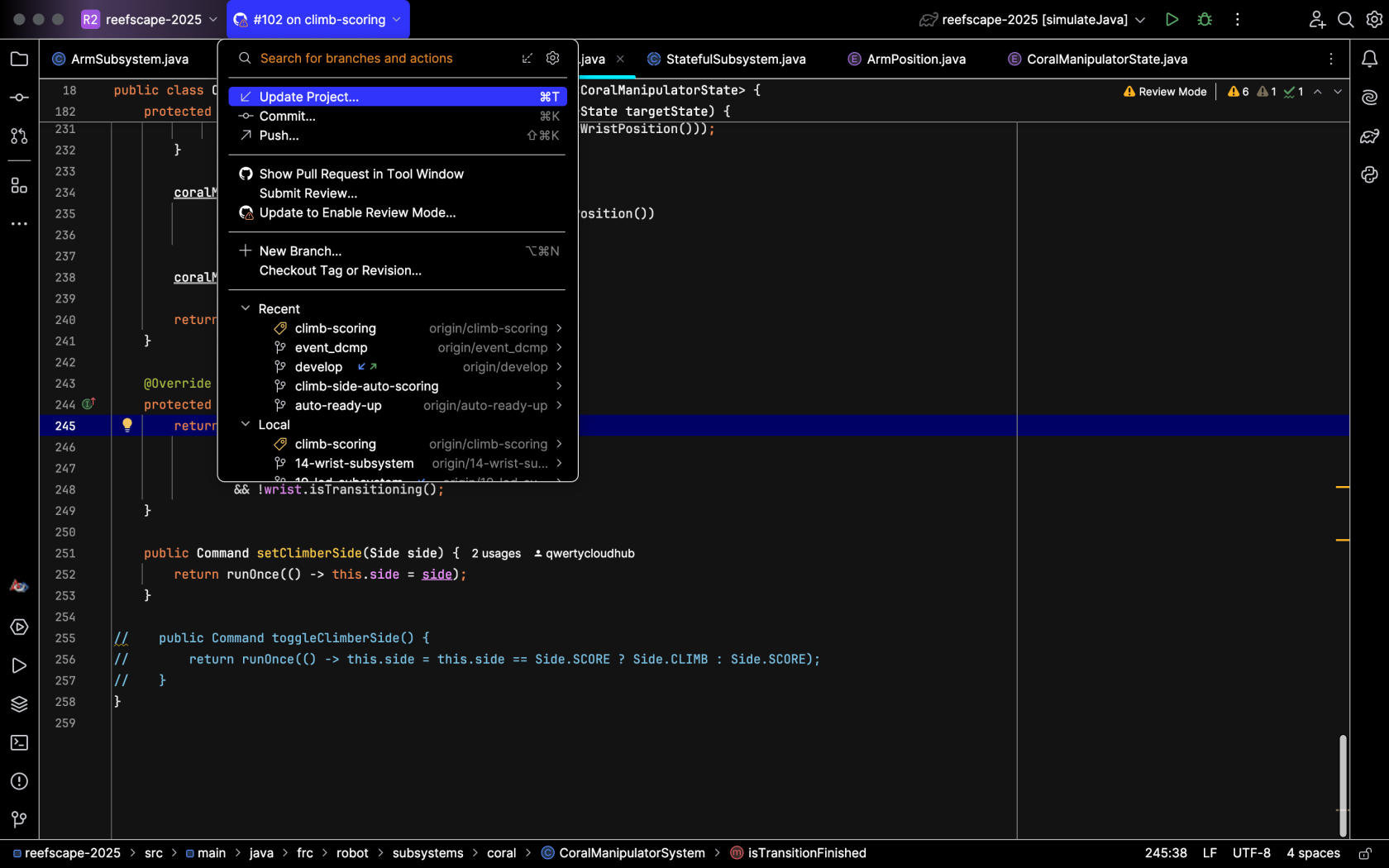The width and height of the screenshot is (1389, 868).
Task: Expand submenu for develop branch
Action: click(559, 366)
